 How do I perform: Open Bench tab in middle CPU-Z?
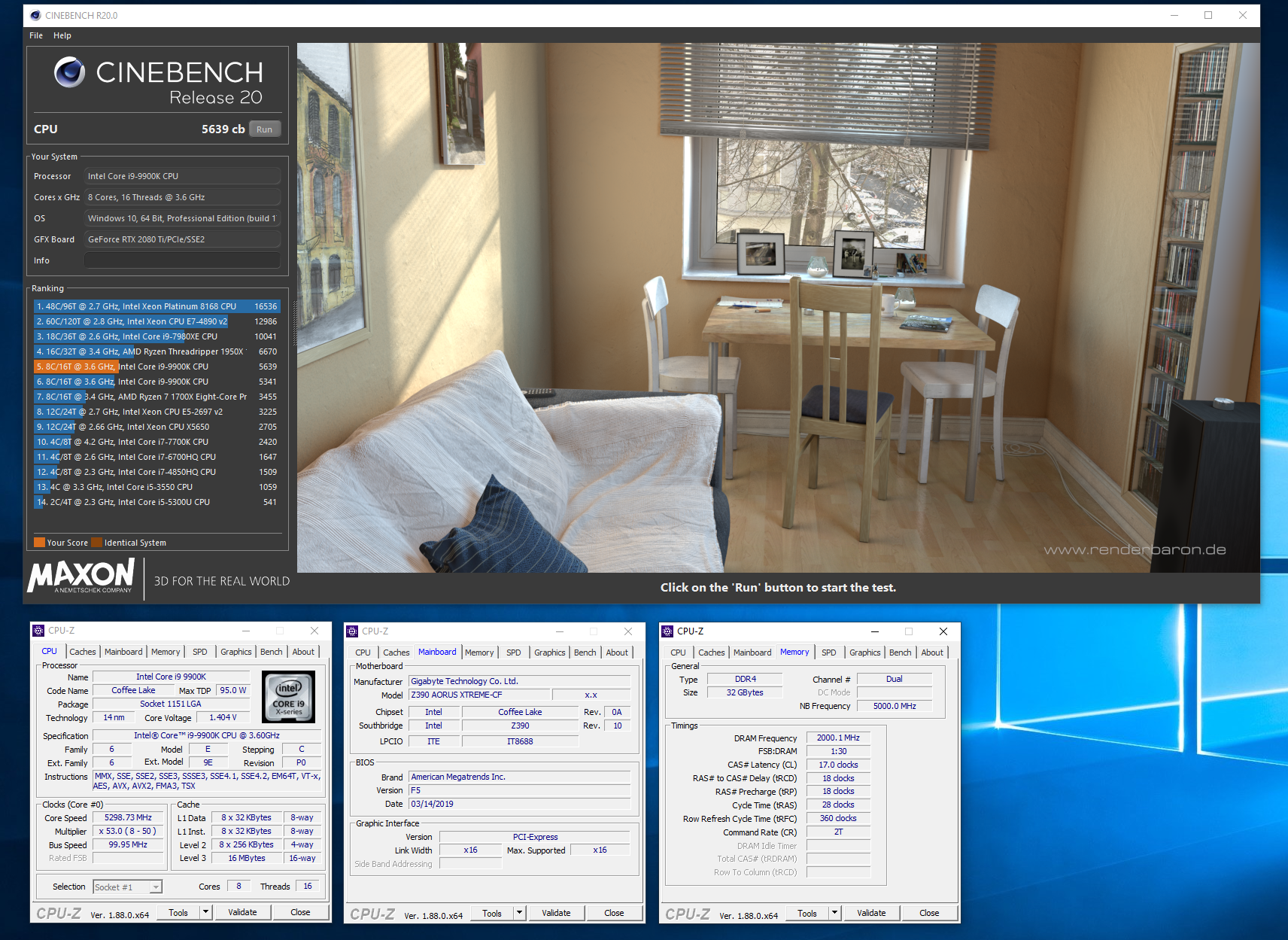click(x=585, y=653)
